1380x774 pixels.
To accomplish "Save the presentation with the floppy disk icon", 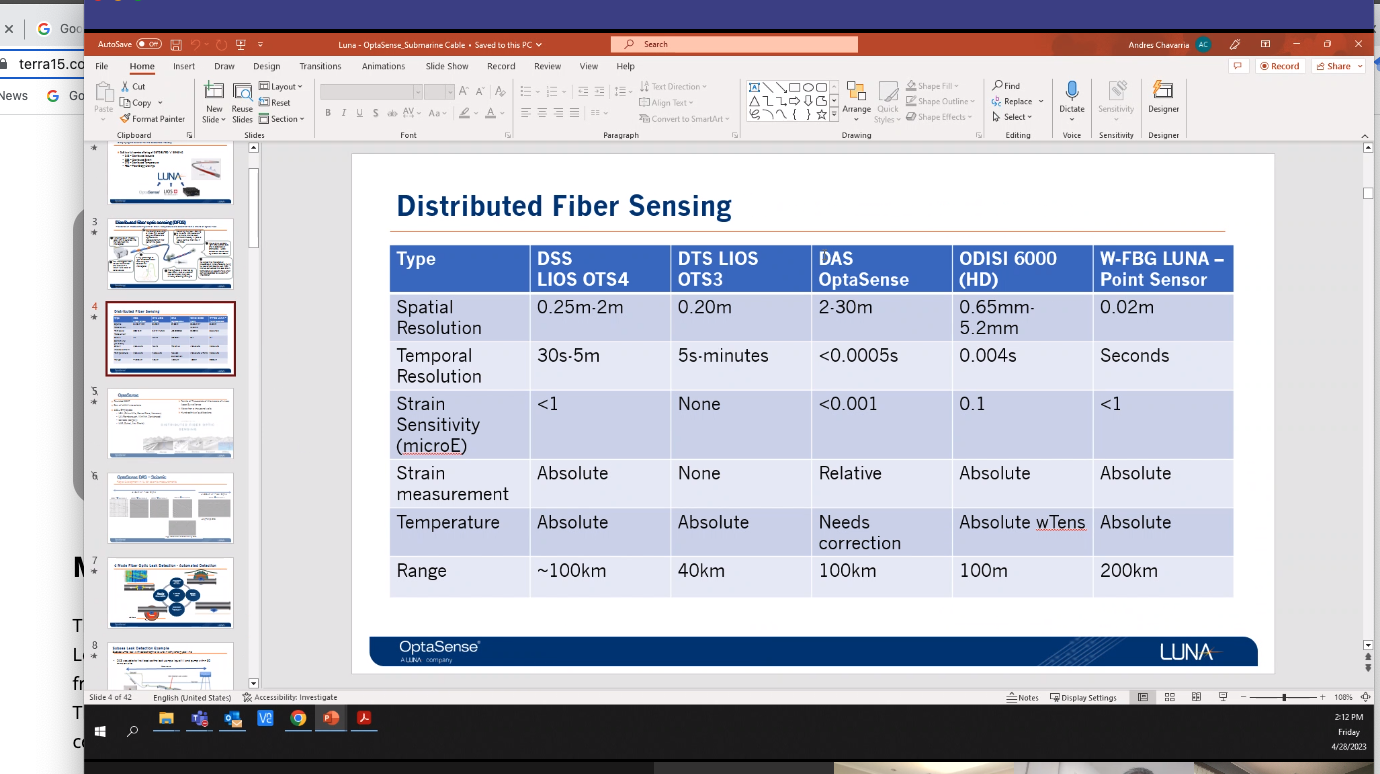I will coord(176,44).
